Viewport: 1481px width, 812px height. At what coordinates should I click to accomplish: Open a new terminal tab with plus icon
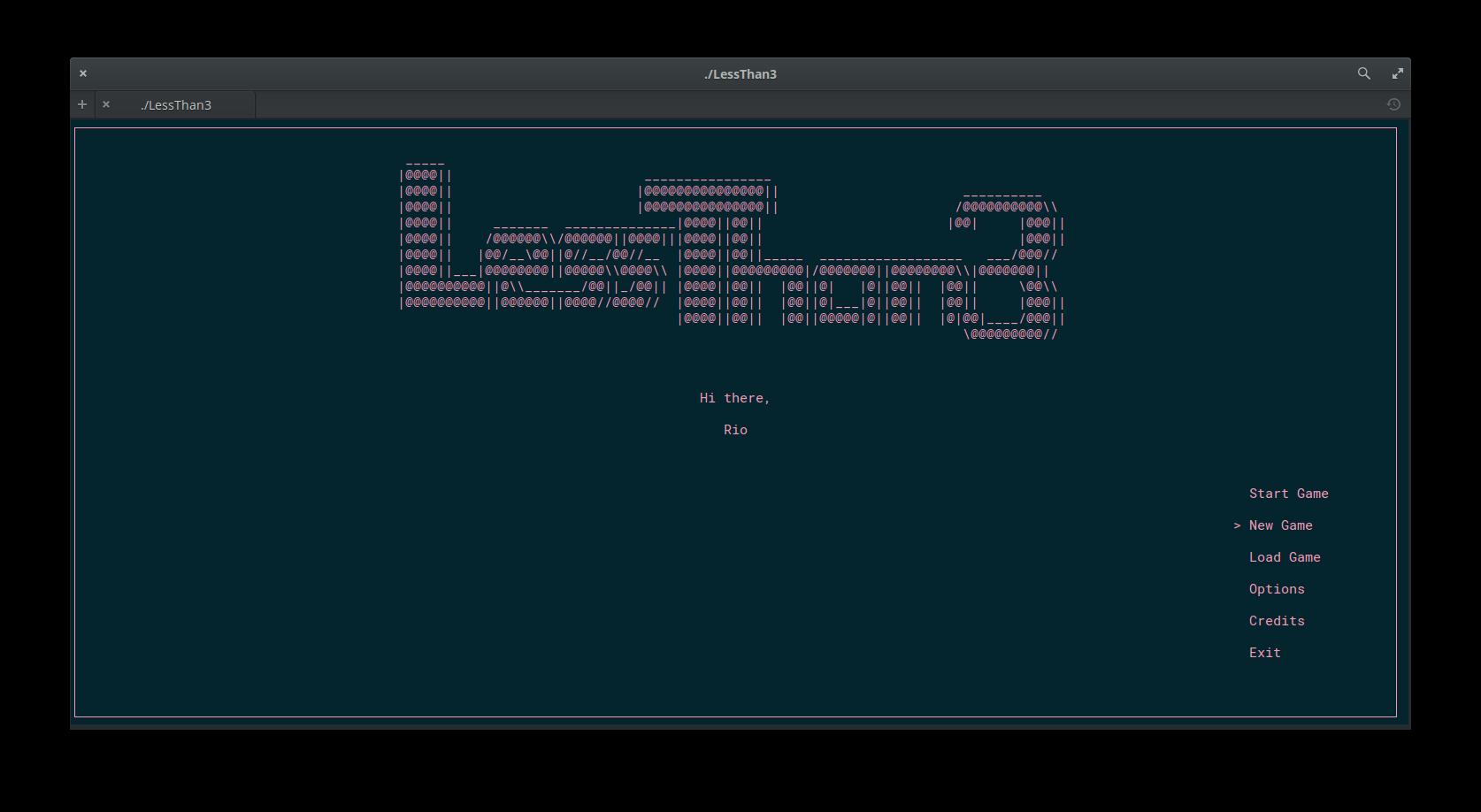[x=82, y=104]
